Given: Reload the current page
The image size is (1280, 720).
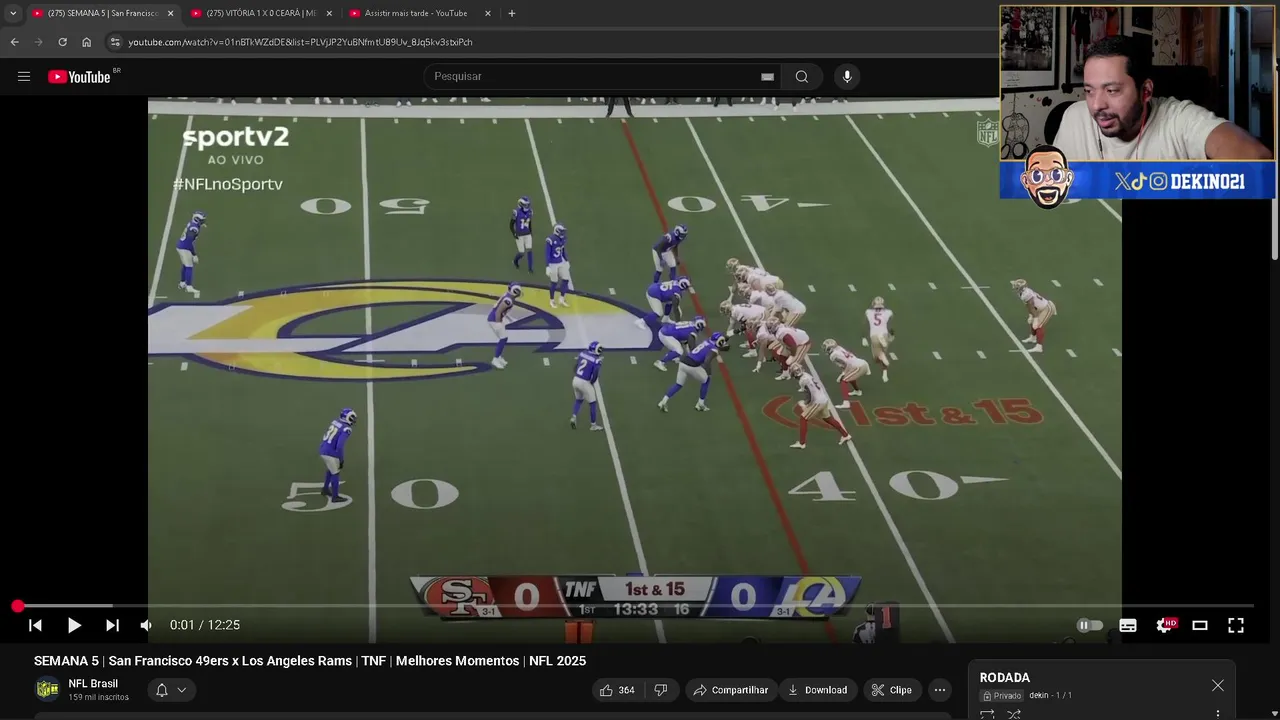Looking at the screenshot, I should (62, 42).
